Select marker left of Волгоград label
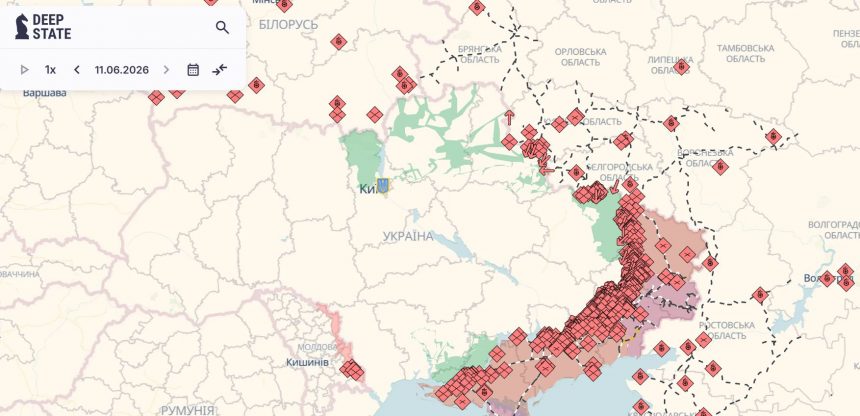 [827, 279]
